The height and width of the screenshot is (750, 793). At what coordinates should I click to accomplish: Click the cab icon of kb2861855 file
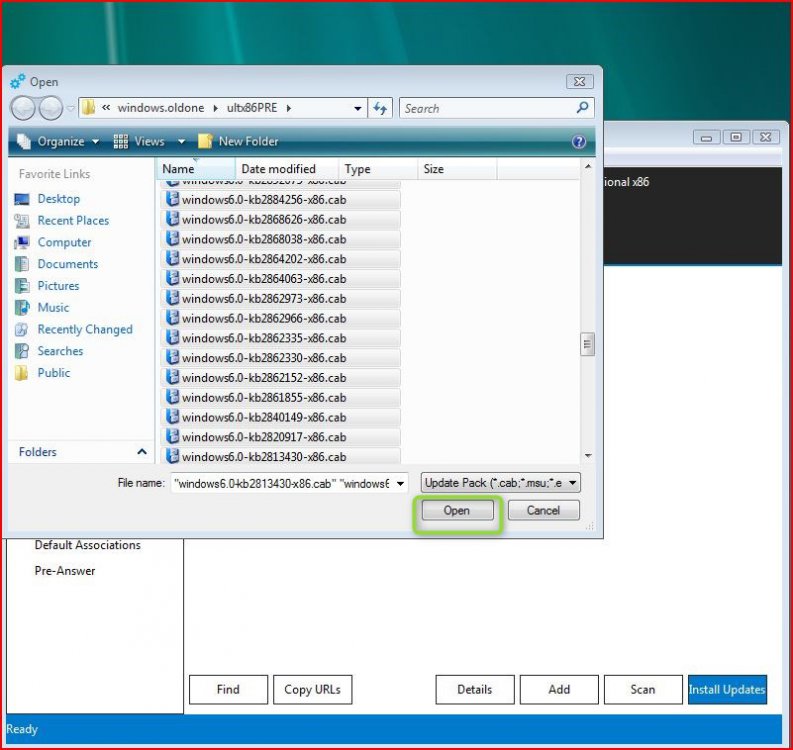pyautogui.click(x=172, y=396)
